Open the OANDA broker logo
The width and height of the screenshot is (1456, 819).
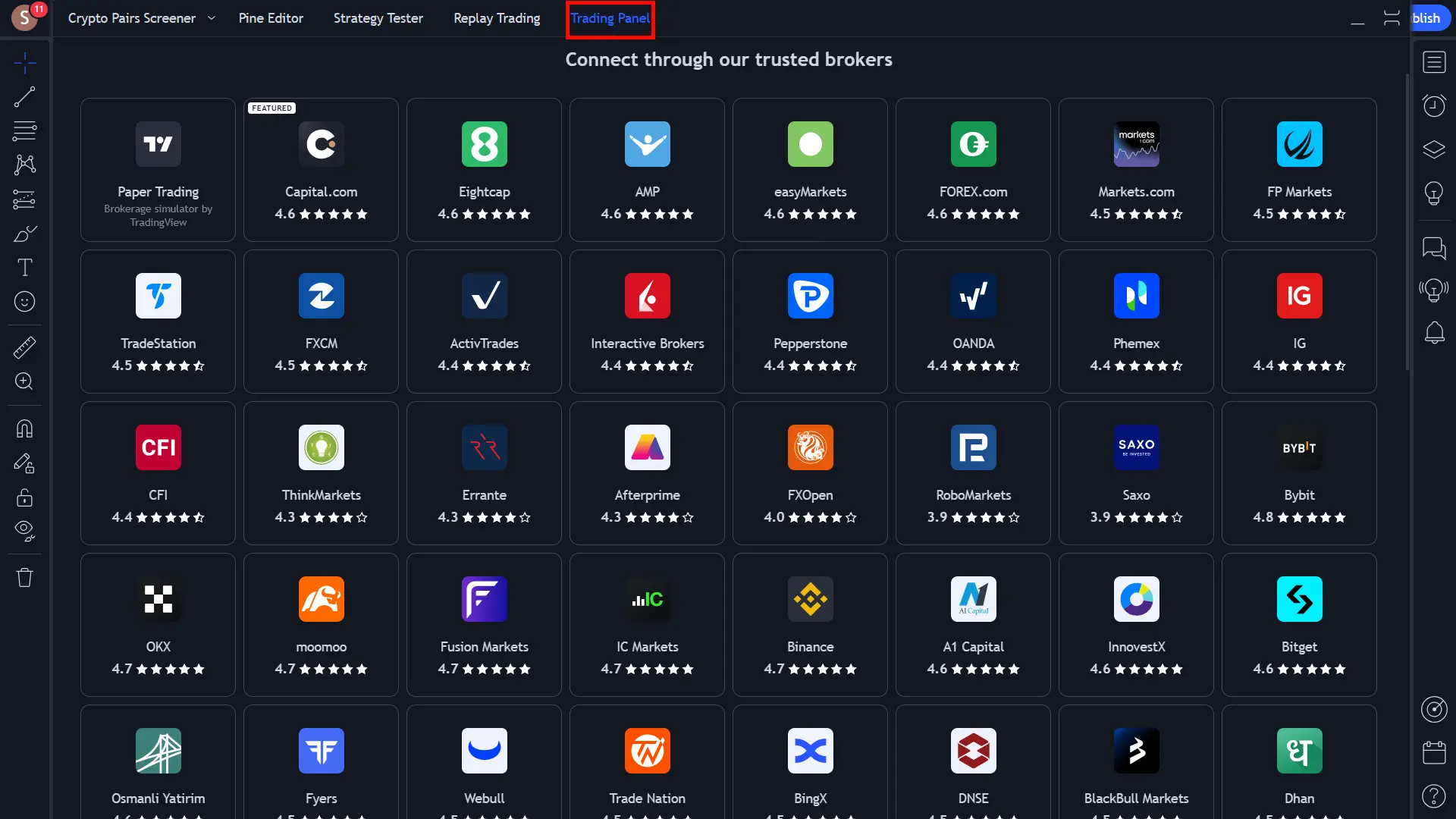click(973, 296)
